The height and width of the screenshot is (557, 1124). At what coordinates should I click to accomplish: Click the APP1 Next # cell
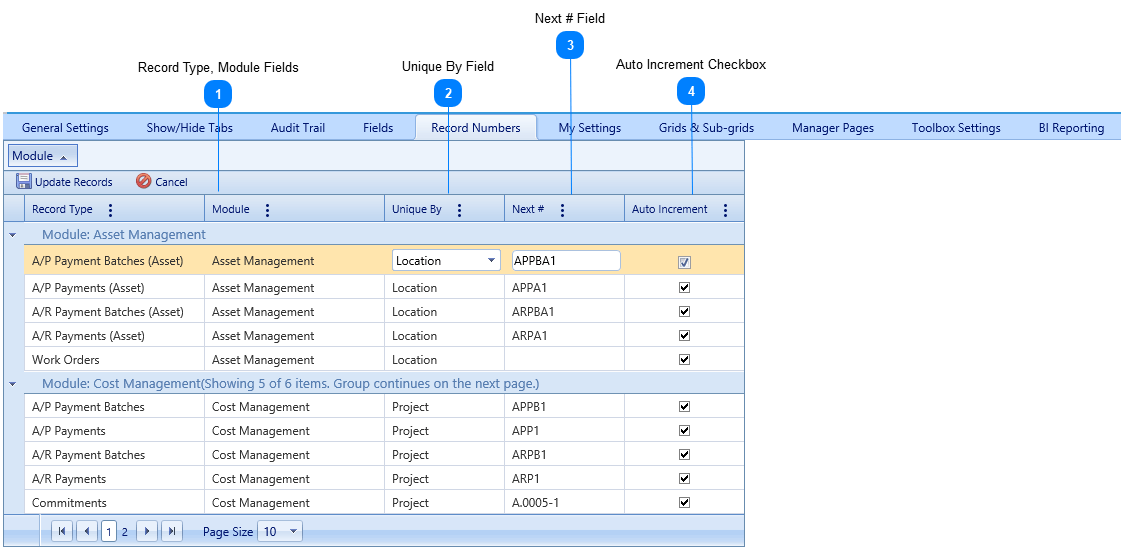(565, 431)
